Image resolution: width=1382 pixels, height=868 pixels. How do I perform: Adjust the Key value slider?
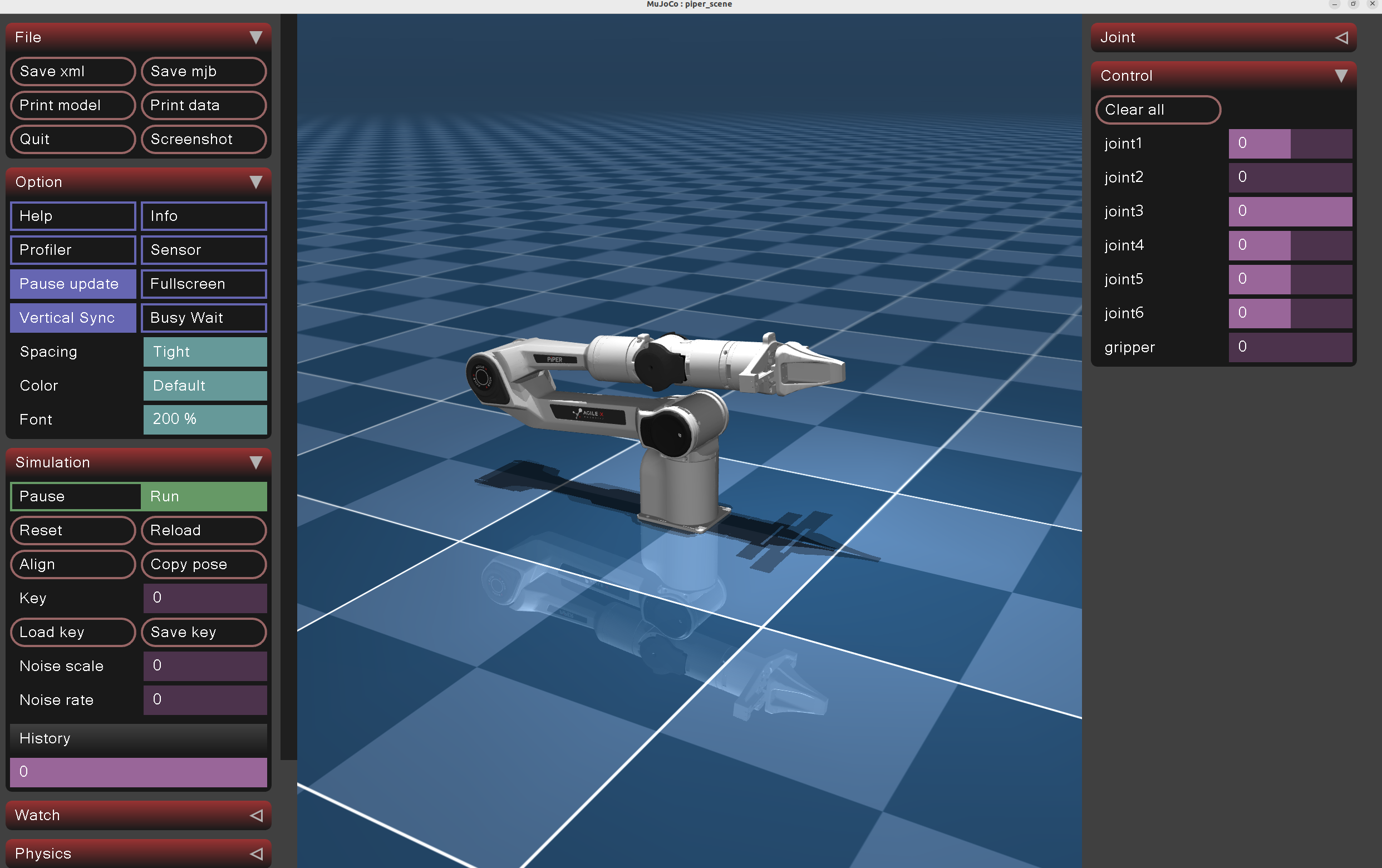tap(205, 598)
